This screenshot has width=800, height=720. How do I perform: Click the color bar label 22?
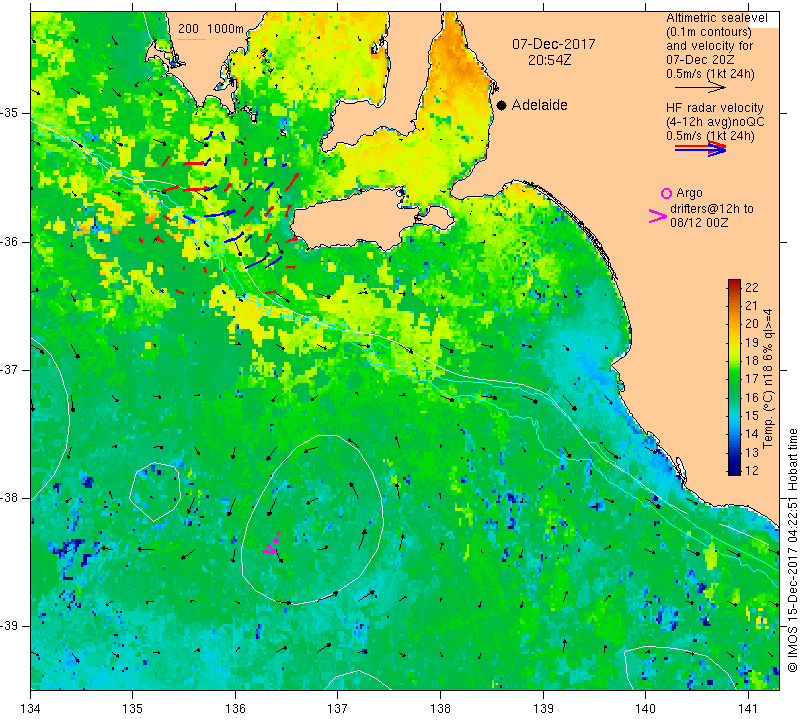tap(752, 287)
